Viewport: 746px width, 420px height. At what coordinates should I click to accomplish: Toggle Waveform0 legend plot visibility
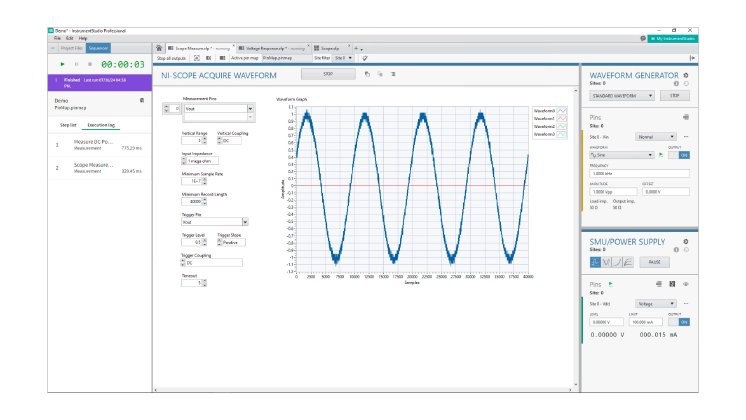(562, 111)
